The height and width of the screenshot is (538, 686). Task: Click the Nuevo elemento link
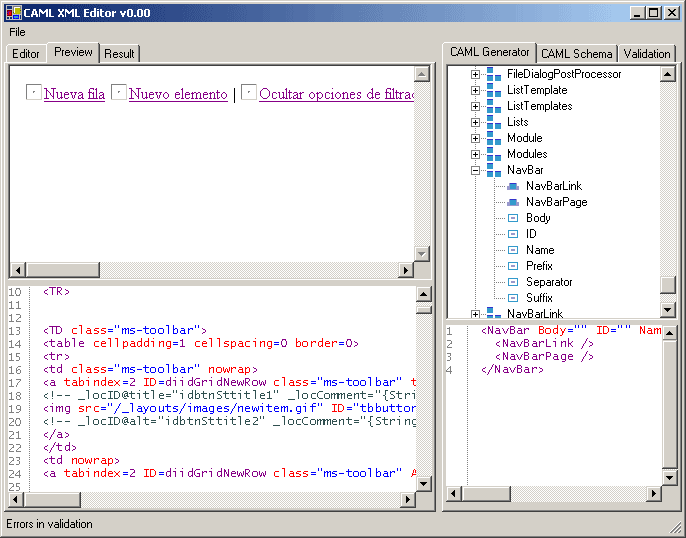coord(178,94)
